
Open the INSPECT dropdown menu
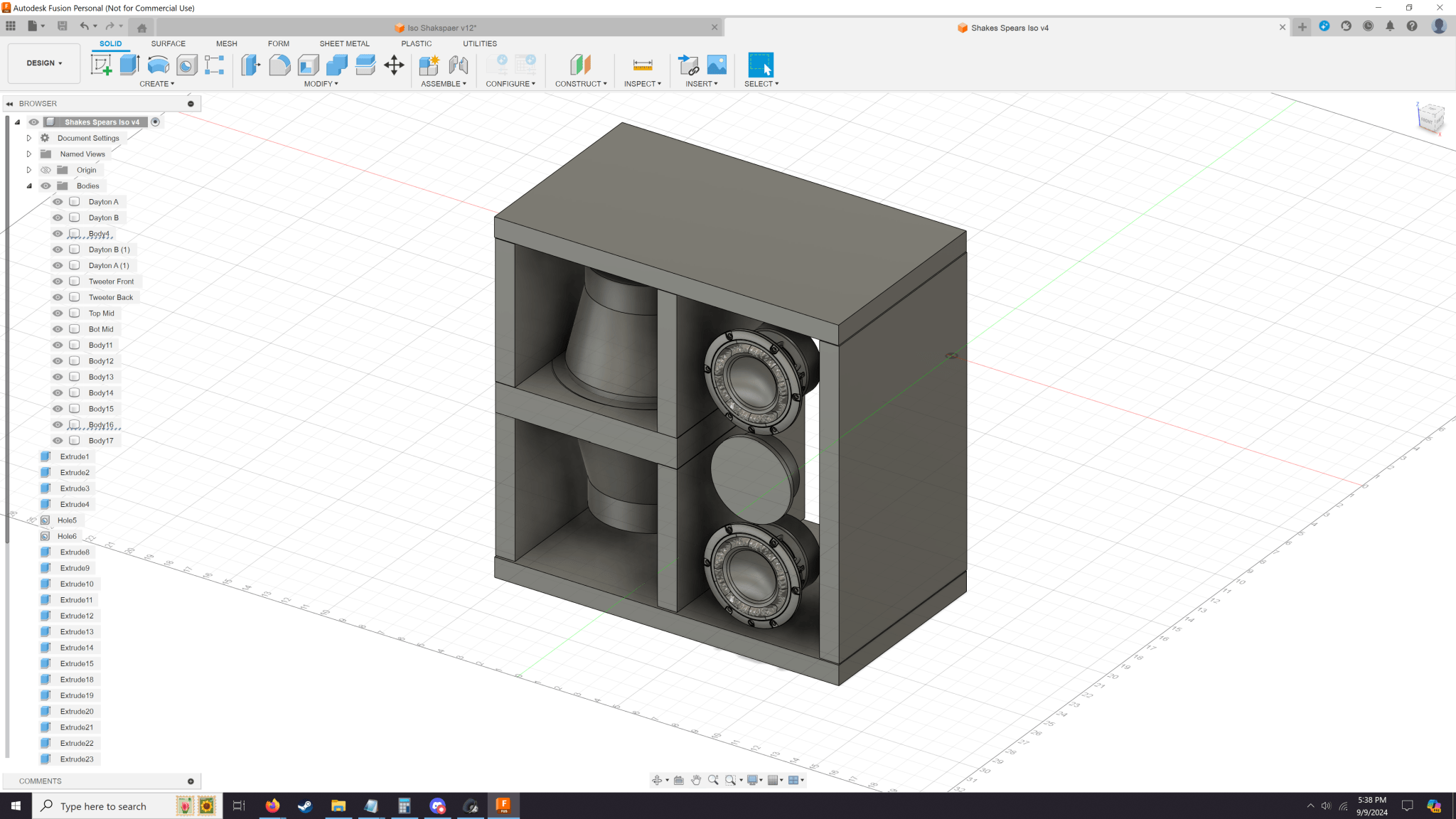tap(643, 84)
